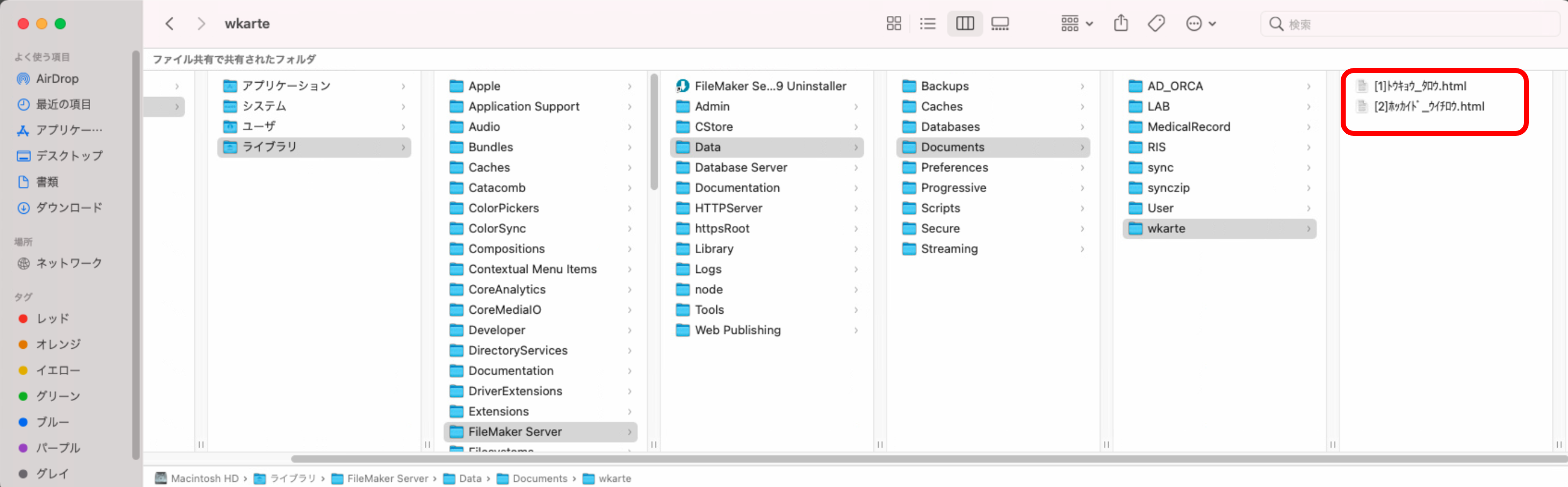The height and width of the screenshot is (487, 1568).
Task: Select the Backups folder
Action: click(994, 86)
